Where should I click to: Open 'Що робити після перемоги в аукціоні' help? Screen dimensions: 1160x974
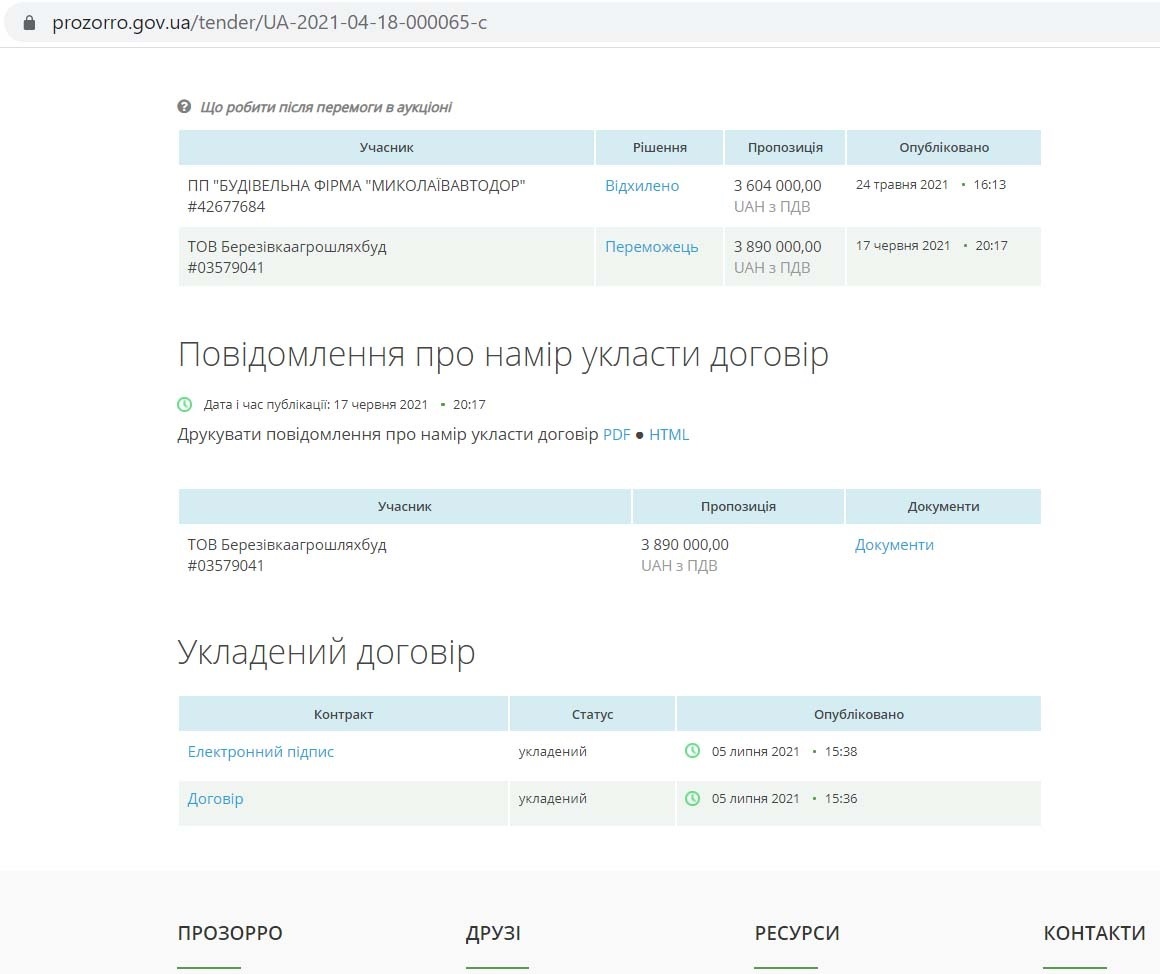click(326, 107)
